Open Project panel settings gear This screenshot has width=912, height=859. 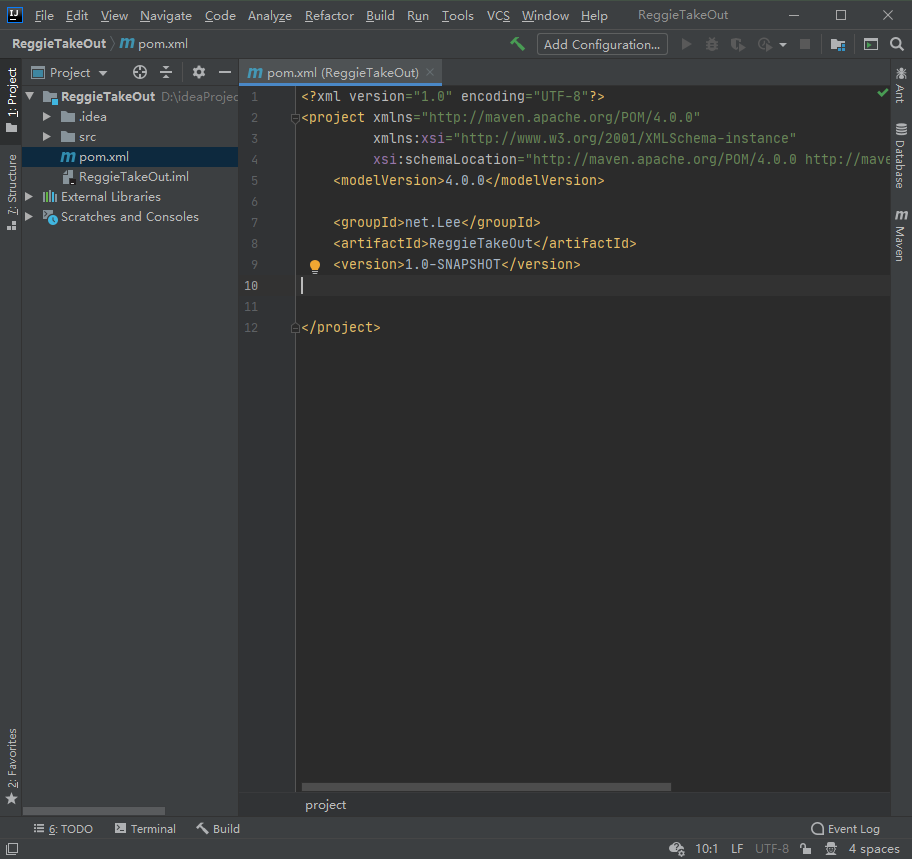click(199, 72)
